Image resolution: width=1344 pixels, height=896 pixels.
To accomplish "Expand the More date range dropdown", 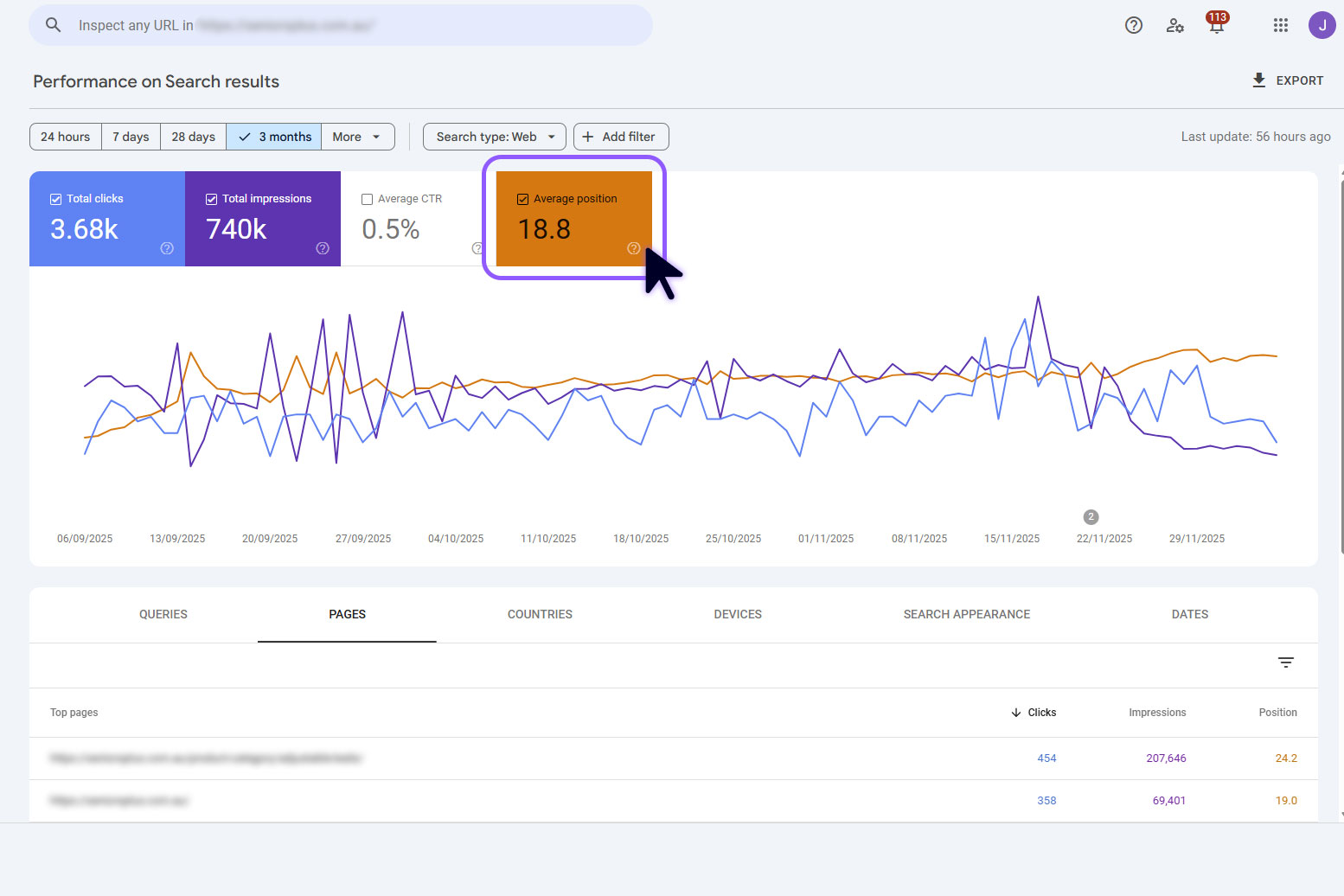I will coord(357,137).
